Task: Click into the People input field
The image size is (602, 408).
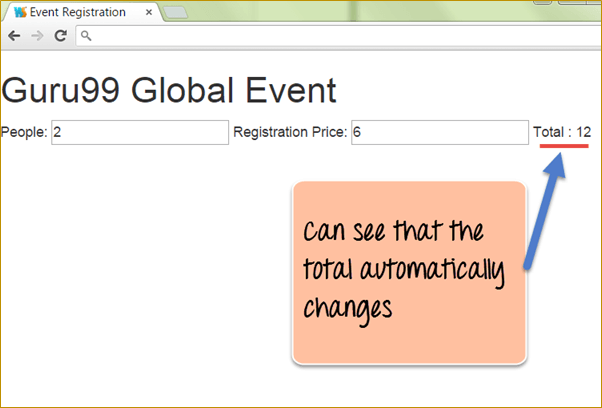Action: 140,132
